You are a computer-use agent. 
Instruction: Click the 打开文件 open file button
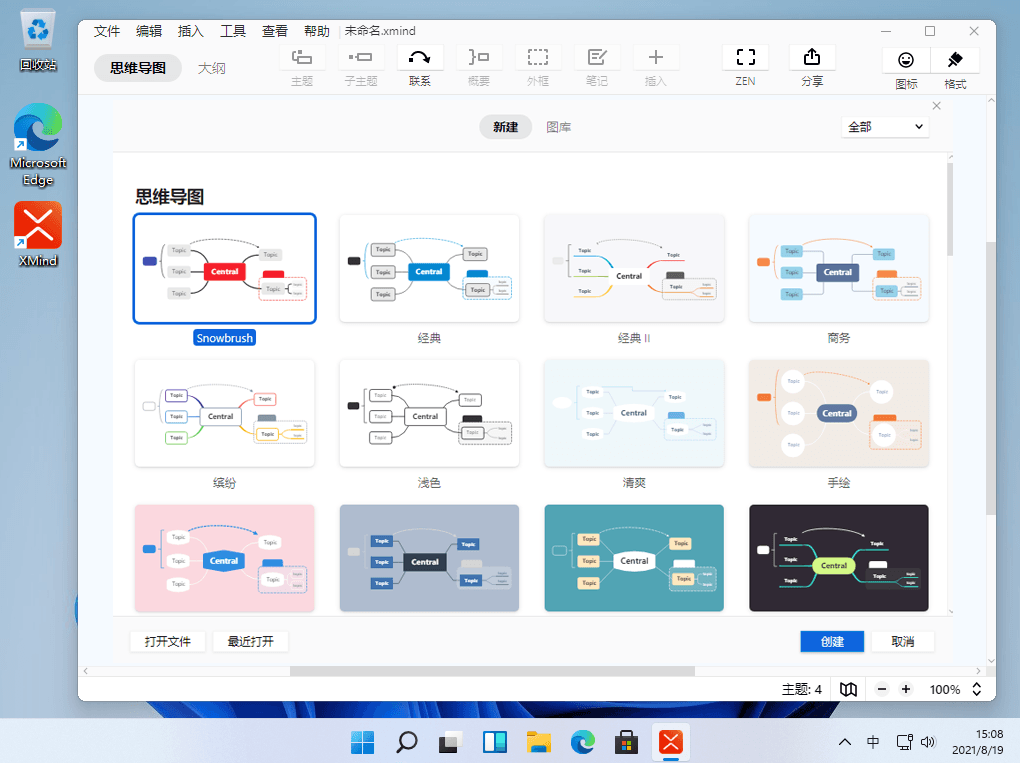[x=168, y=641]
